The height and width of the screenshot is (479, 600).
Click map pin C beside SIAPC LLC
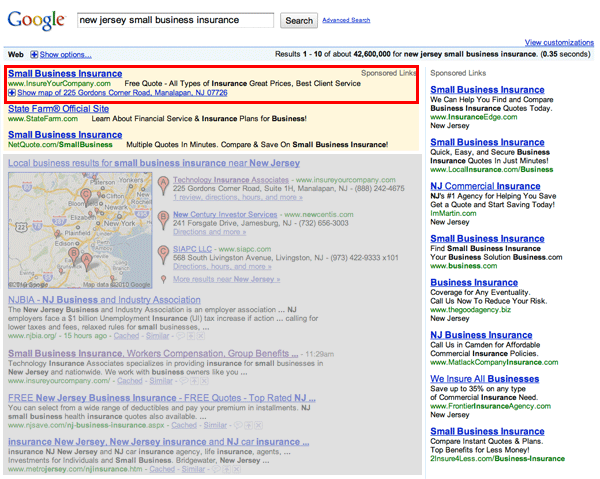163,255
